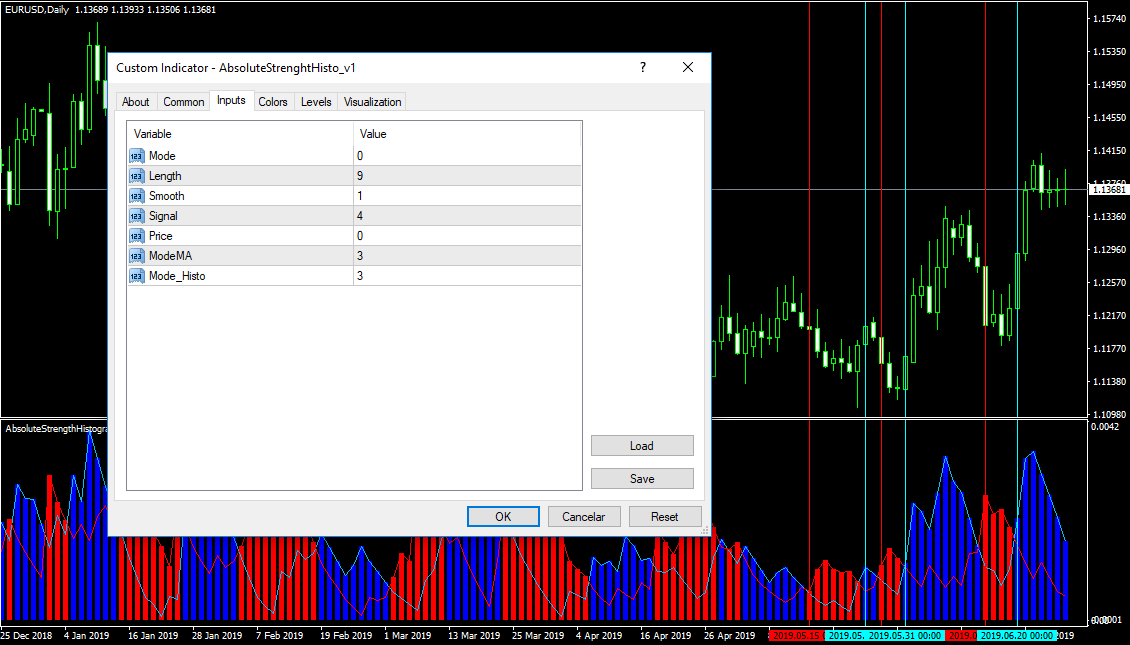Open the Colors tab

(x=273, y=102)
